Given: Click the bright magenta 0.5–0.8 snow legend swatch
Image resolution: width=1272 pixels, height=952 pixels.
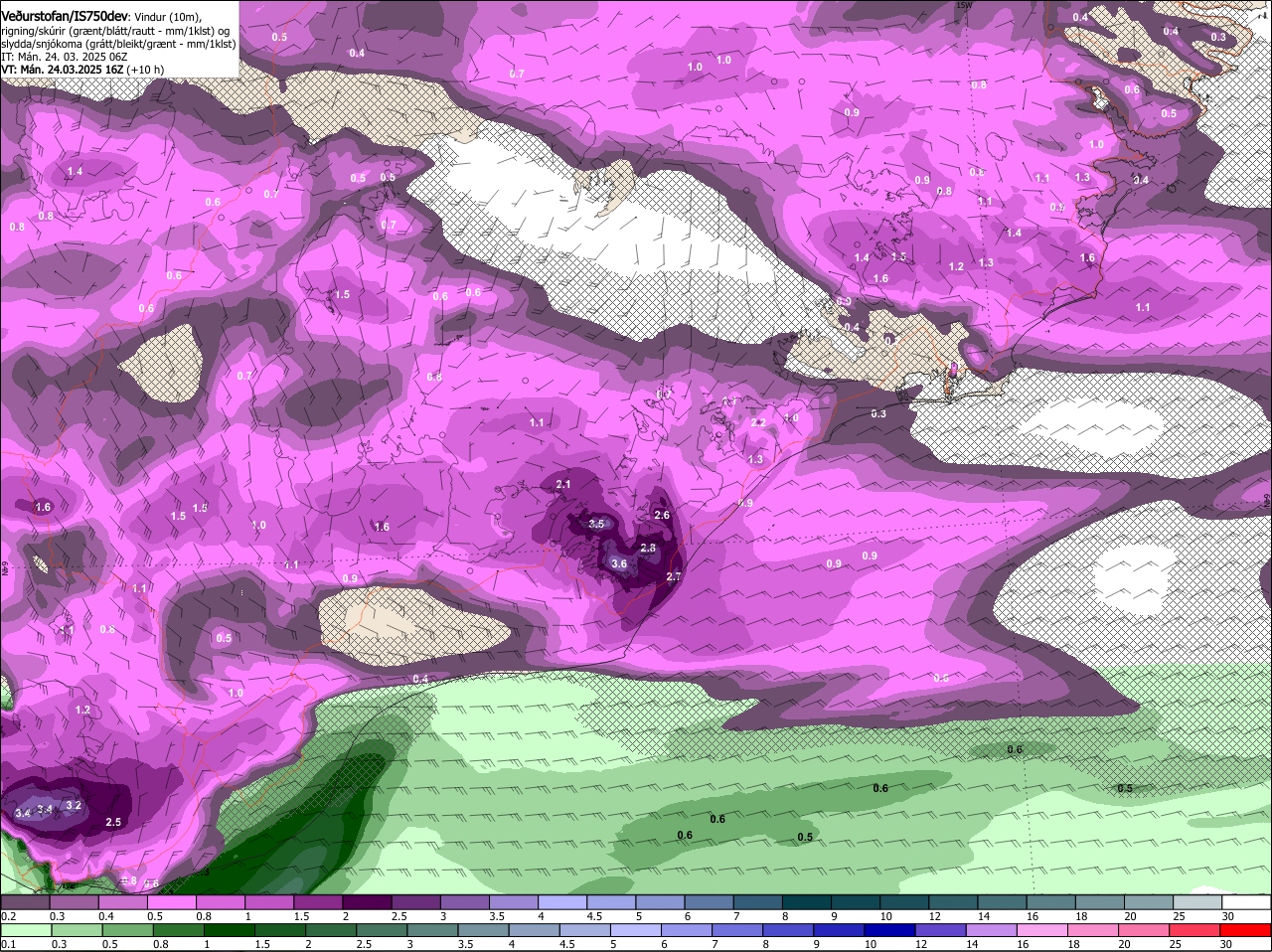Looking at the screenshot, I should coord(171,902).
